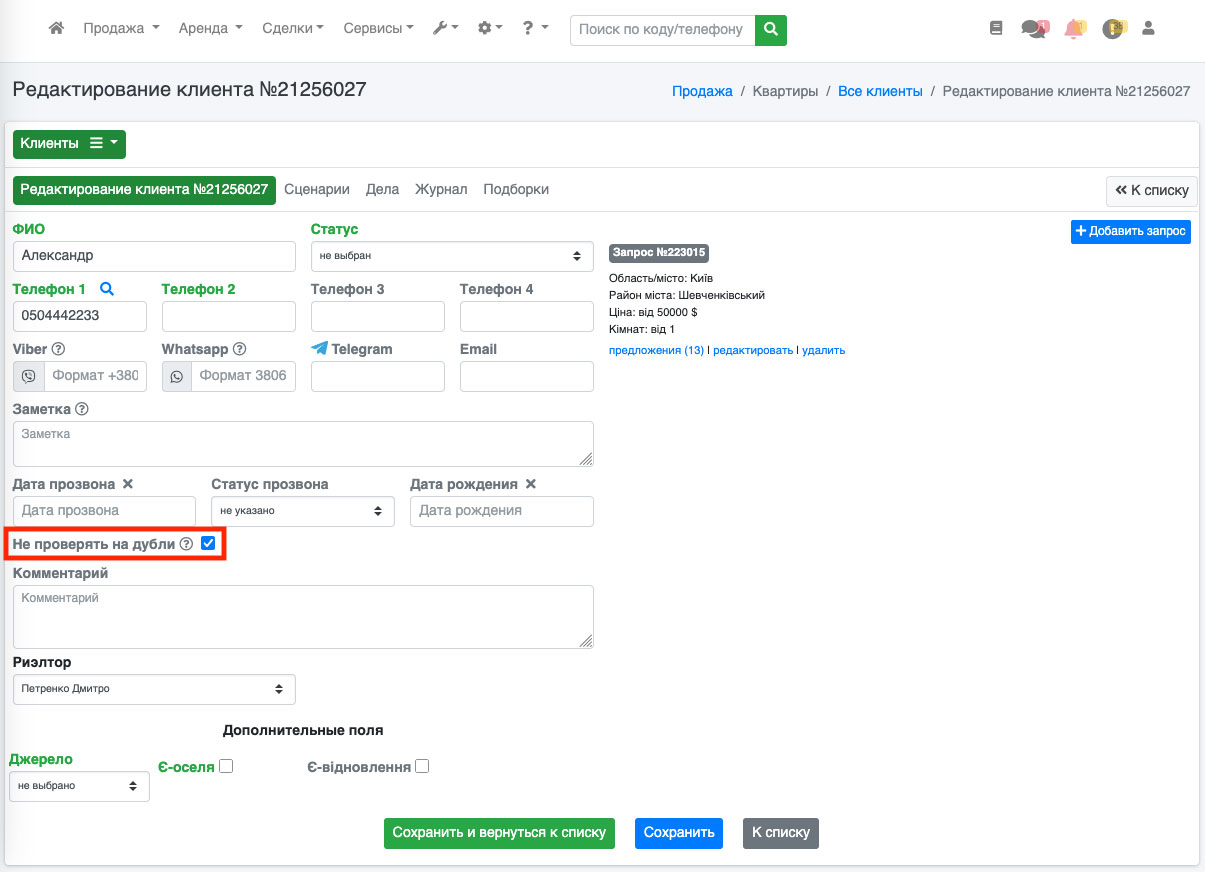Open the book icon in top bar
Screen dimensions: 1205x872
point(995,29)
